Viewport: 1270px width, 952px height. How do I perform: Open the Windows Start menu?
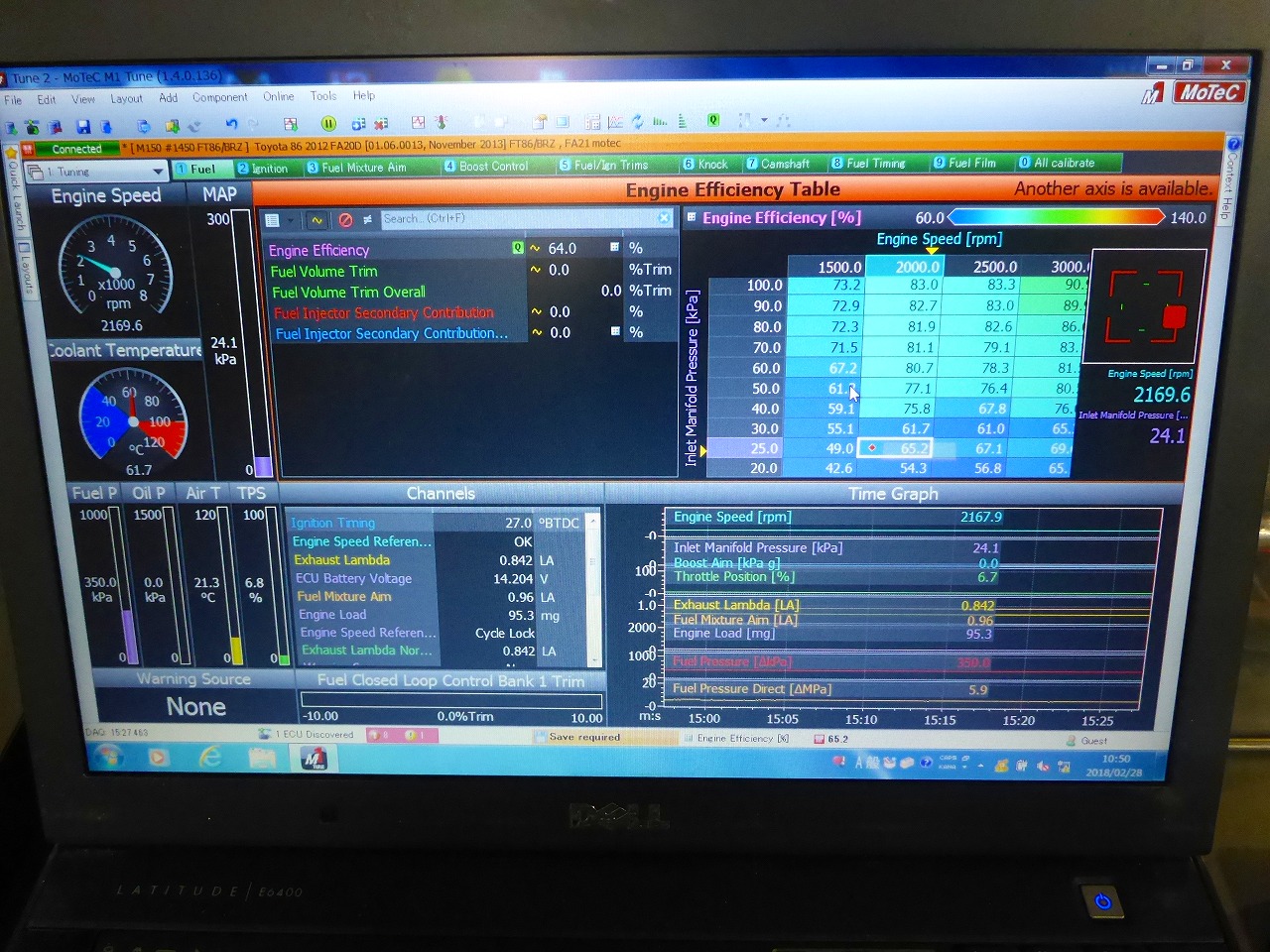coord(107,757)
